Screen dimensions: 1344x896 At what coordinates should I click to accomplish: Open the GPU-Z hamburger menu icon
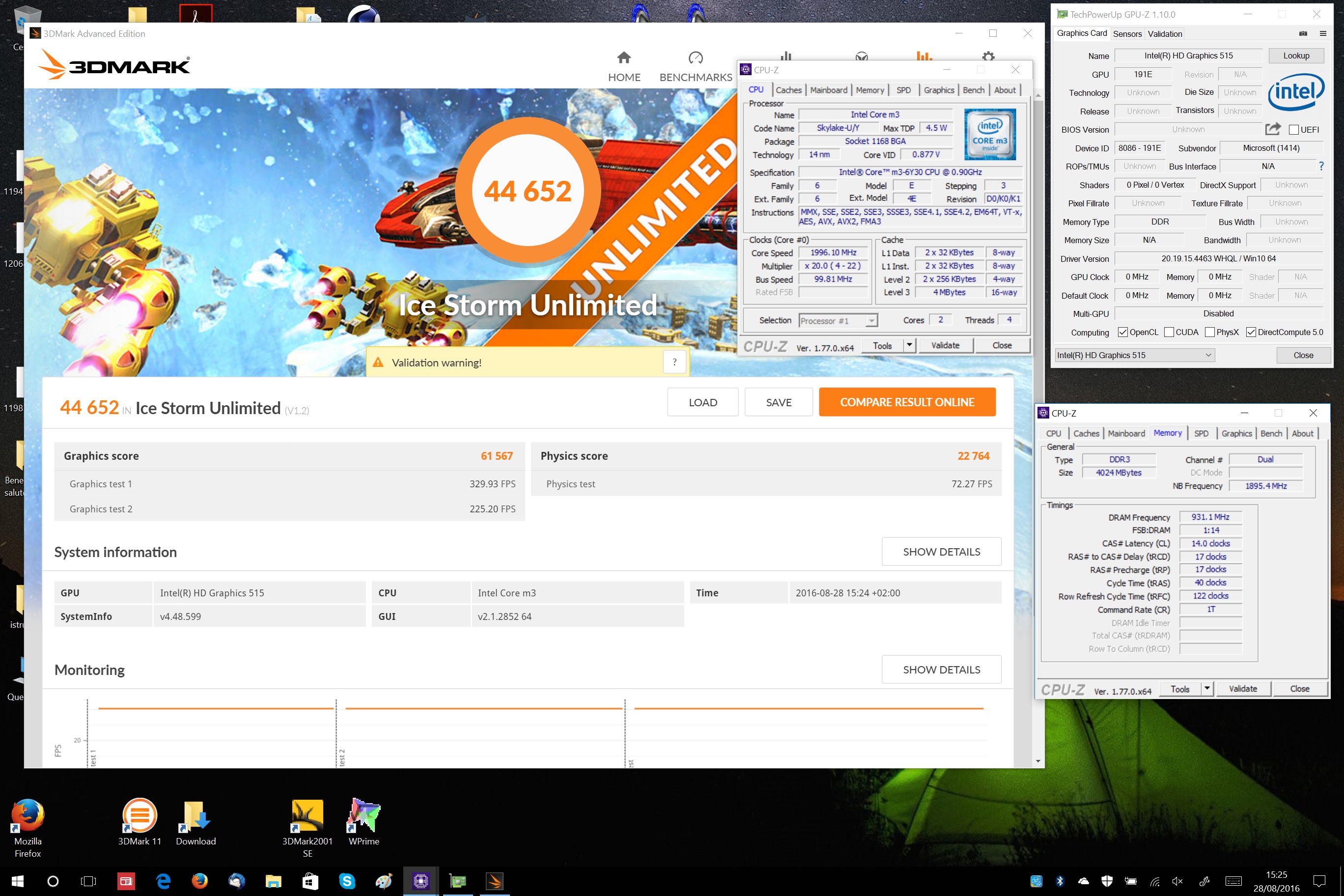point(1323,34)
